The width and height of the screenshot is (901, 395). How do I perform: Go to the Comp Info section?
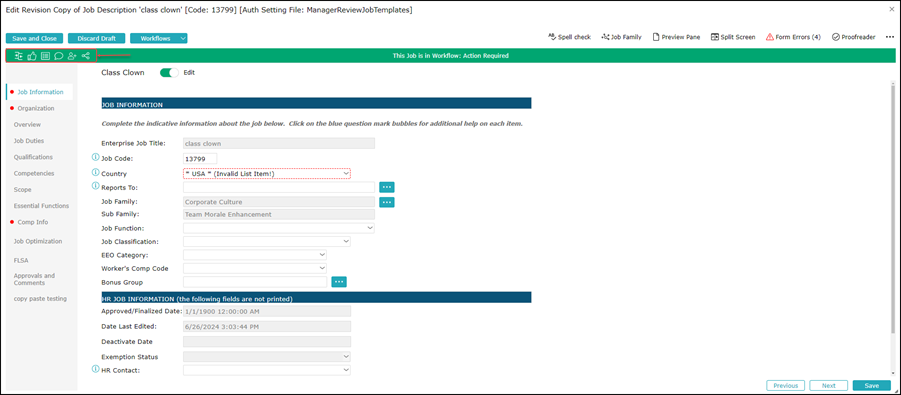(33, 222)
